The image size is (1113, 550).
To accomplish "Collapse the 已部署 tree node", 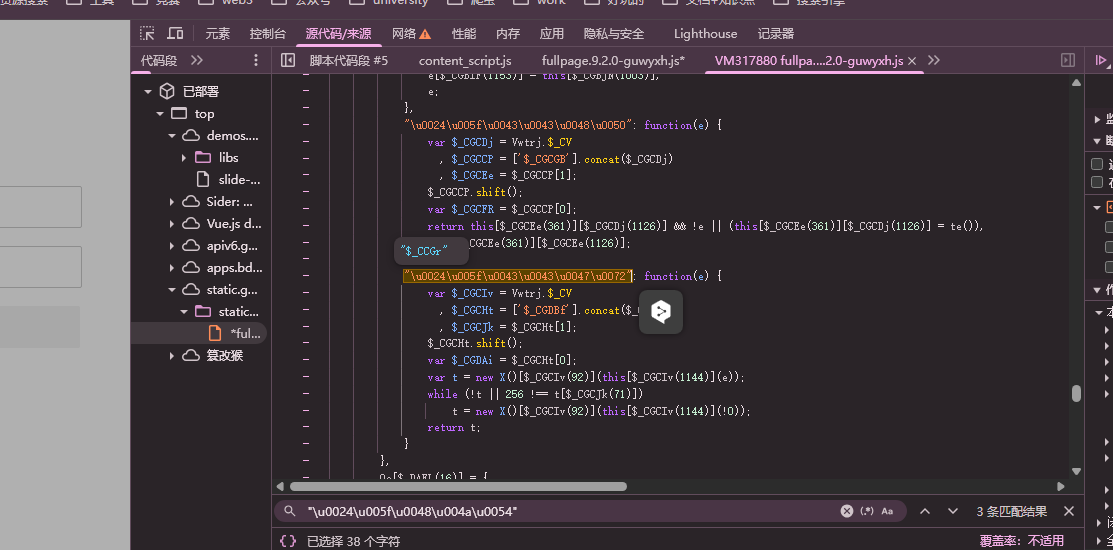I will [x=148, y=92].
